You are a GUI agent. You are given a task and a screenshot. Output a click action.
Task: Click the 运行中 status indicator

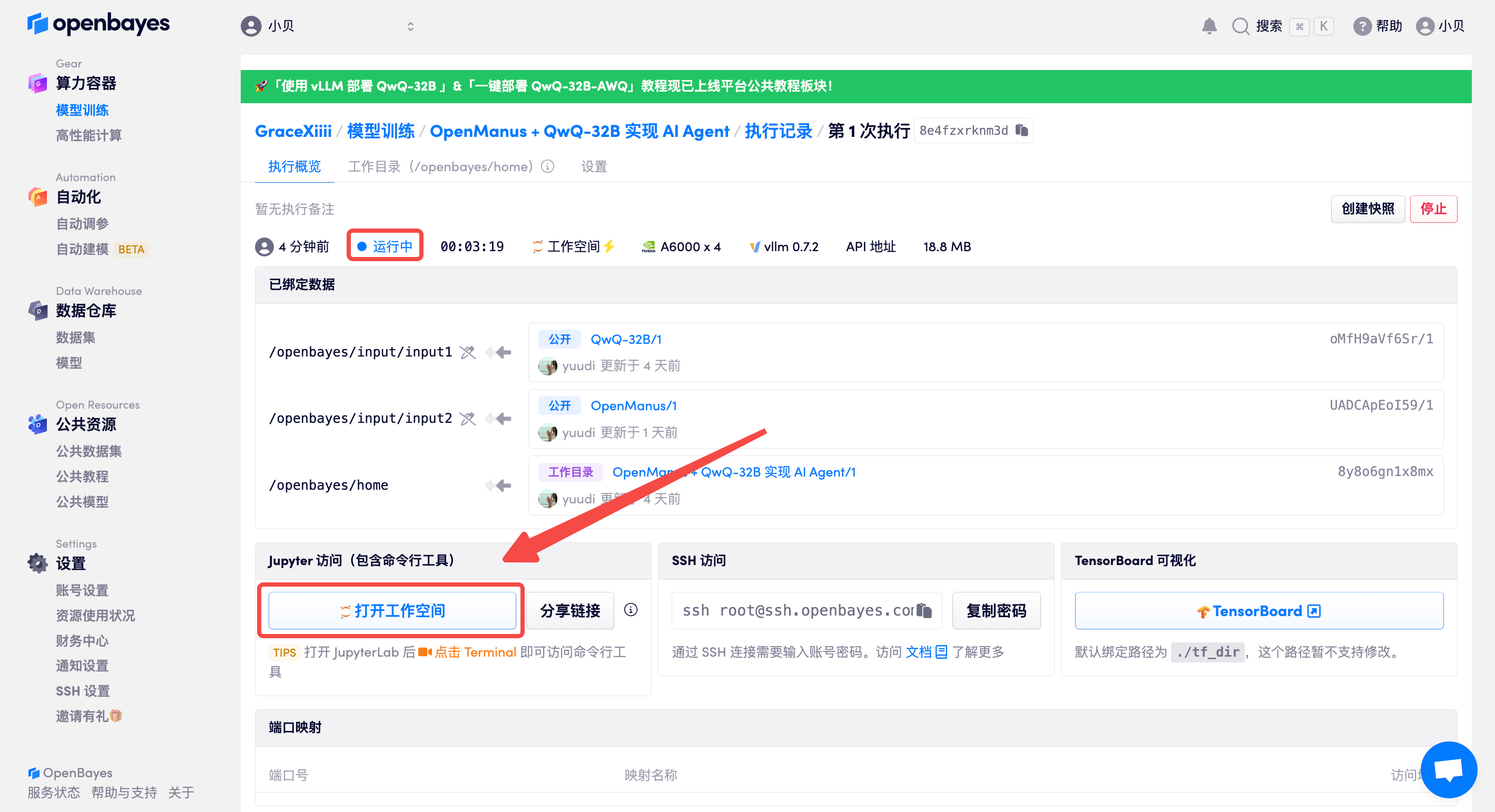click(385, 246)
